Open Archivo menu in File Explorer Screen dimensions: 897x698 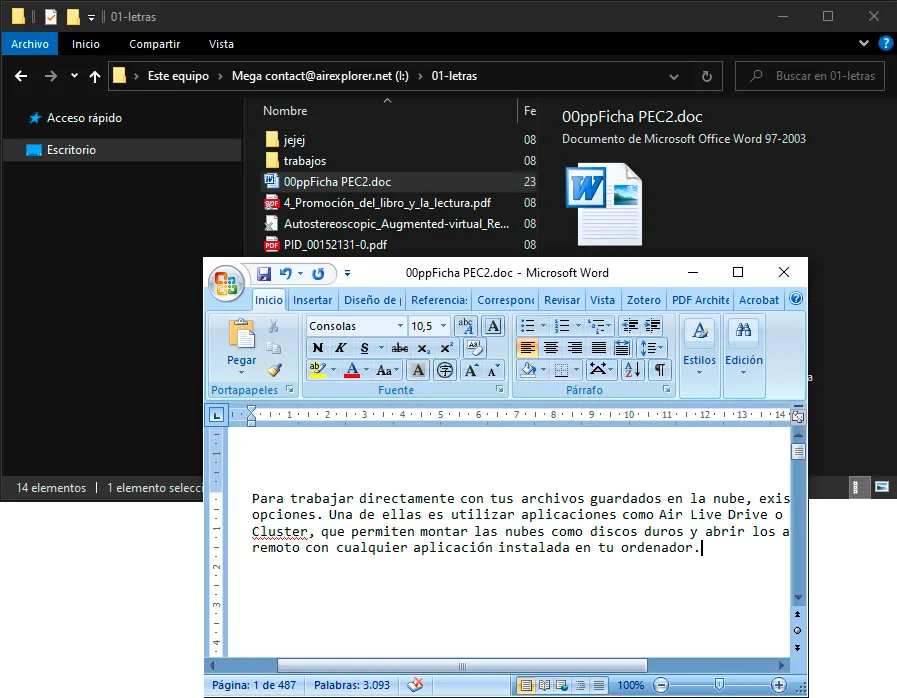(x=30, y=44)
